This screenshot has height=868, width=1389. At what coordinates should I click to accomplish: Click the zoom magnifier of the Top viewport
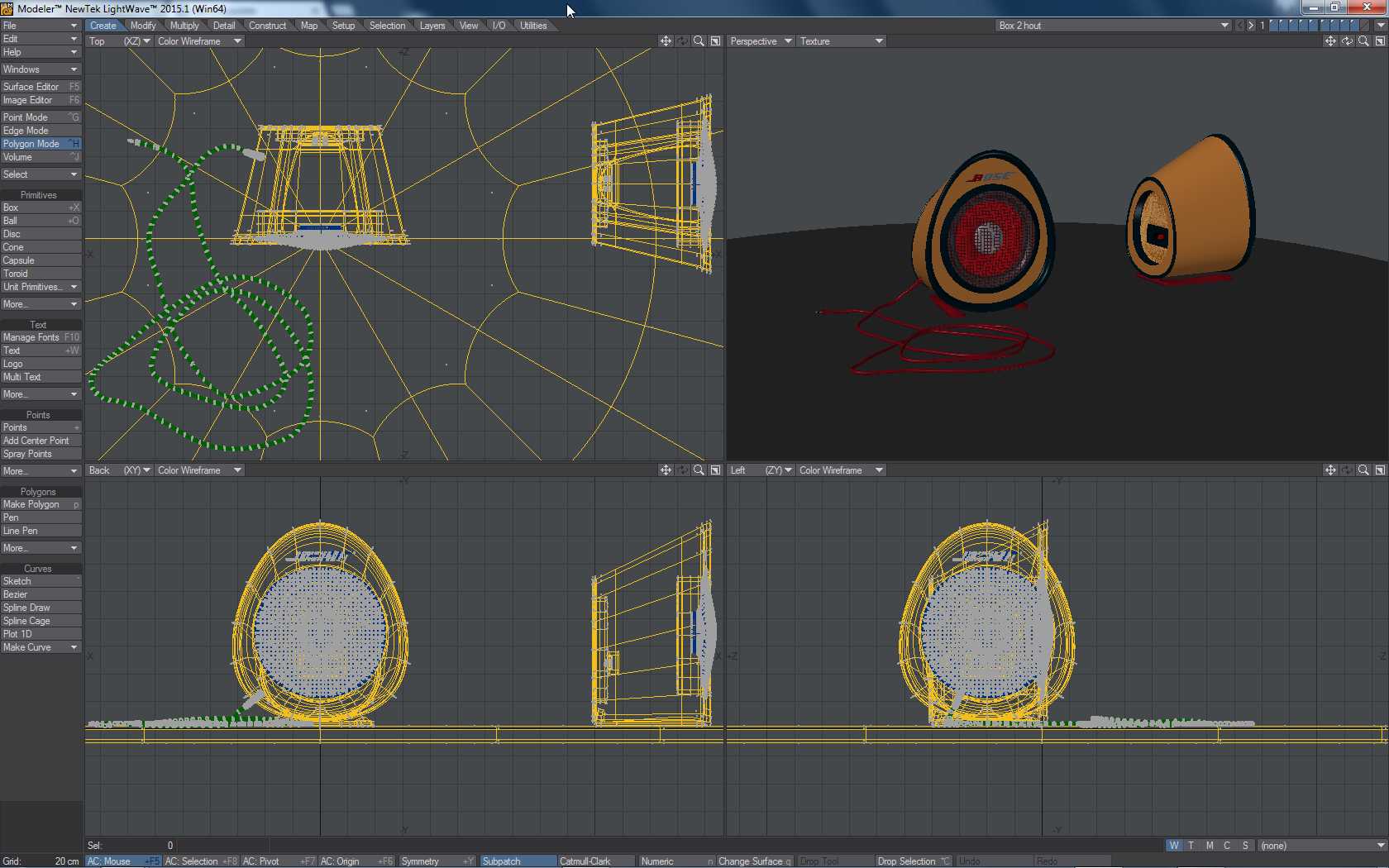699,41
